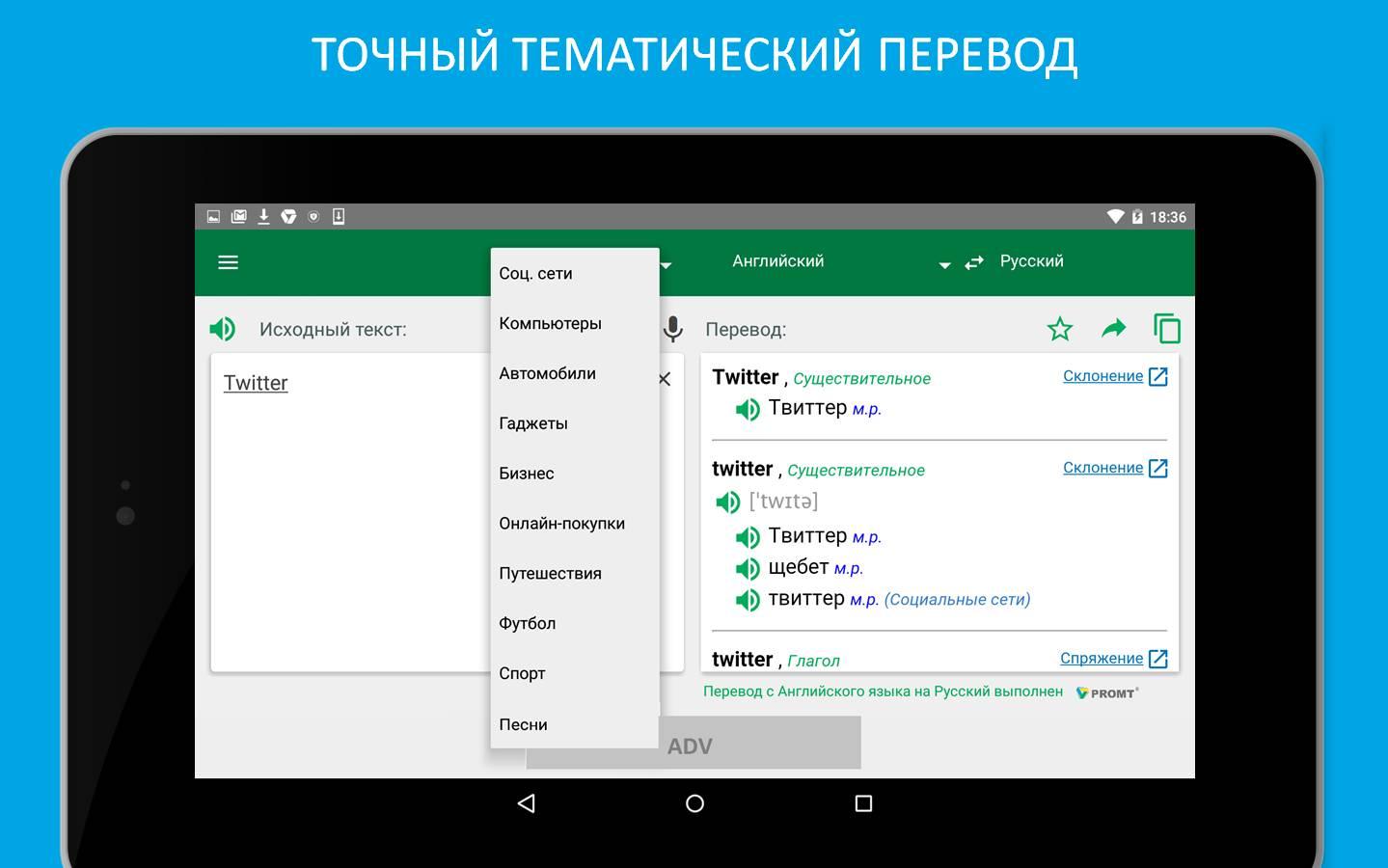Open the Русский target language selector
This screenshot has height=868, width=1388.
click(1031, 261)
